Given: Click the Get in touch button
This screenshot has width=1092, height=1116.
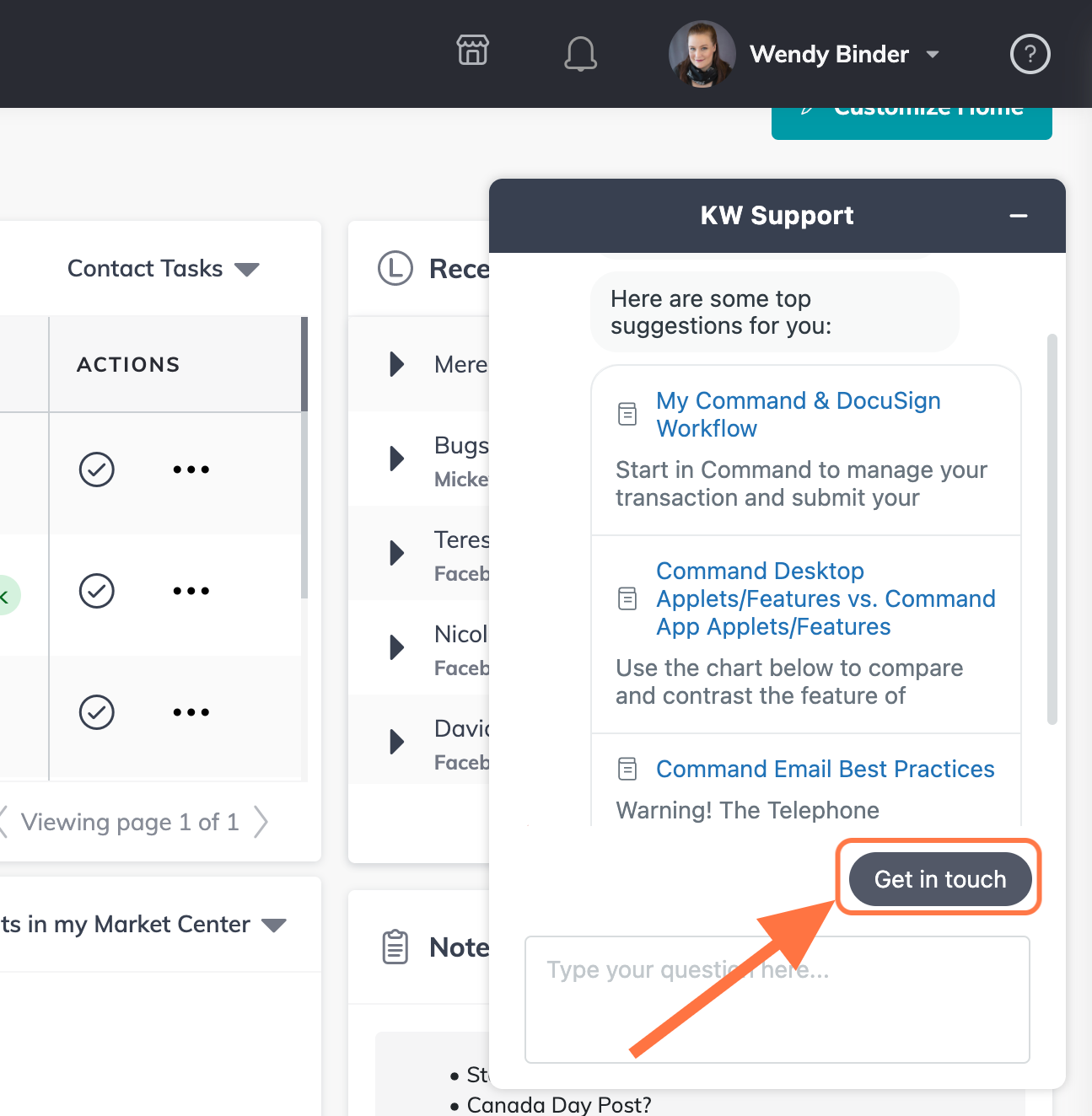Looking at the screenshot, I should 940,879.
